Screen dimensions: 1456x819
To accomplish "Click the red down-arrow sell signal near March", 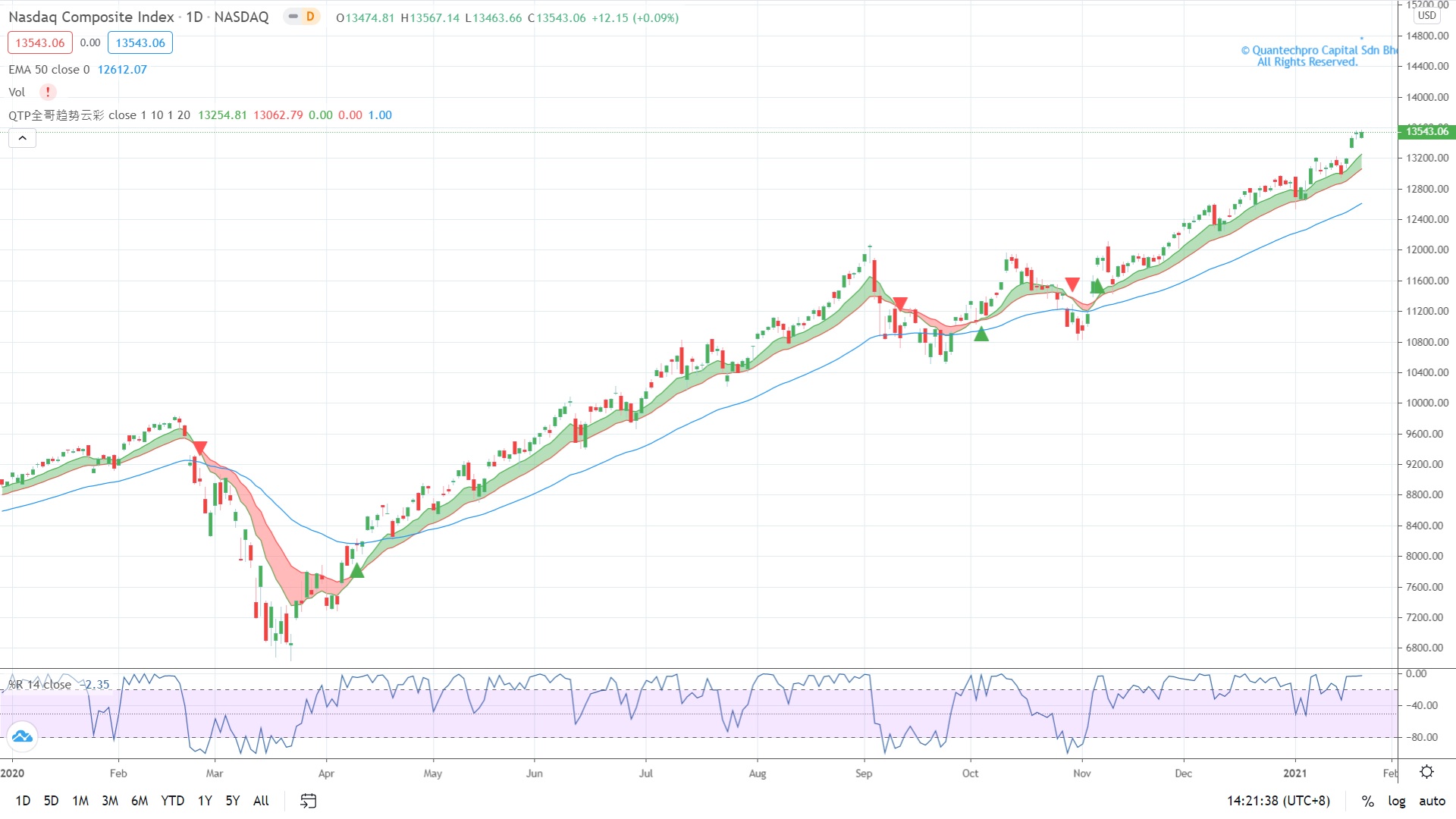I will click(x=199, y=447).
